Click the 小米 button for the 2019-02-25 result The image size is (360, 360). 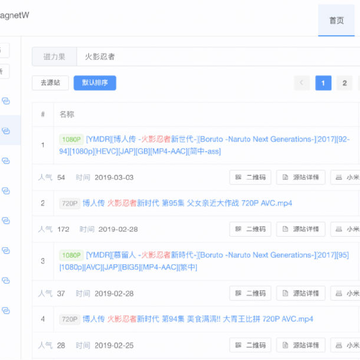coord(345,345)
